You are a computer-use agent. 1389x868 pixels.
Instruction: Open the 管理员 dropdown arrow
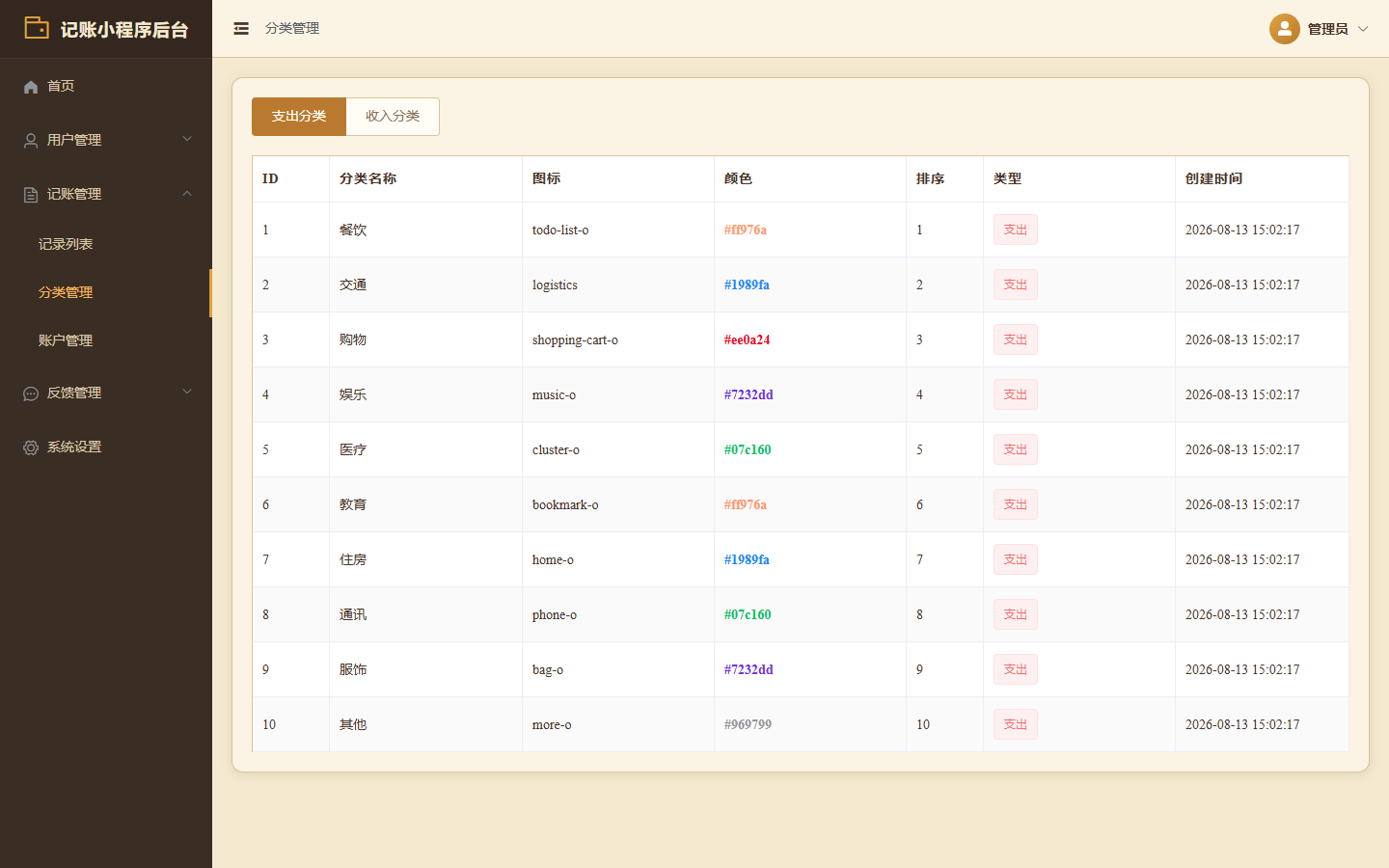point(1363,29)
